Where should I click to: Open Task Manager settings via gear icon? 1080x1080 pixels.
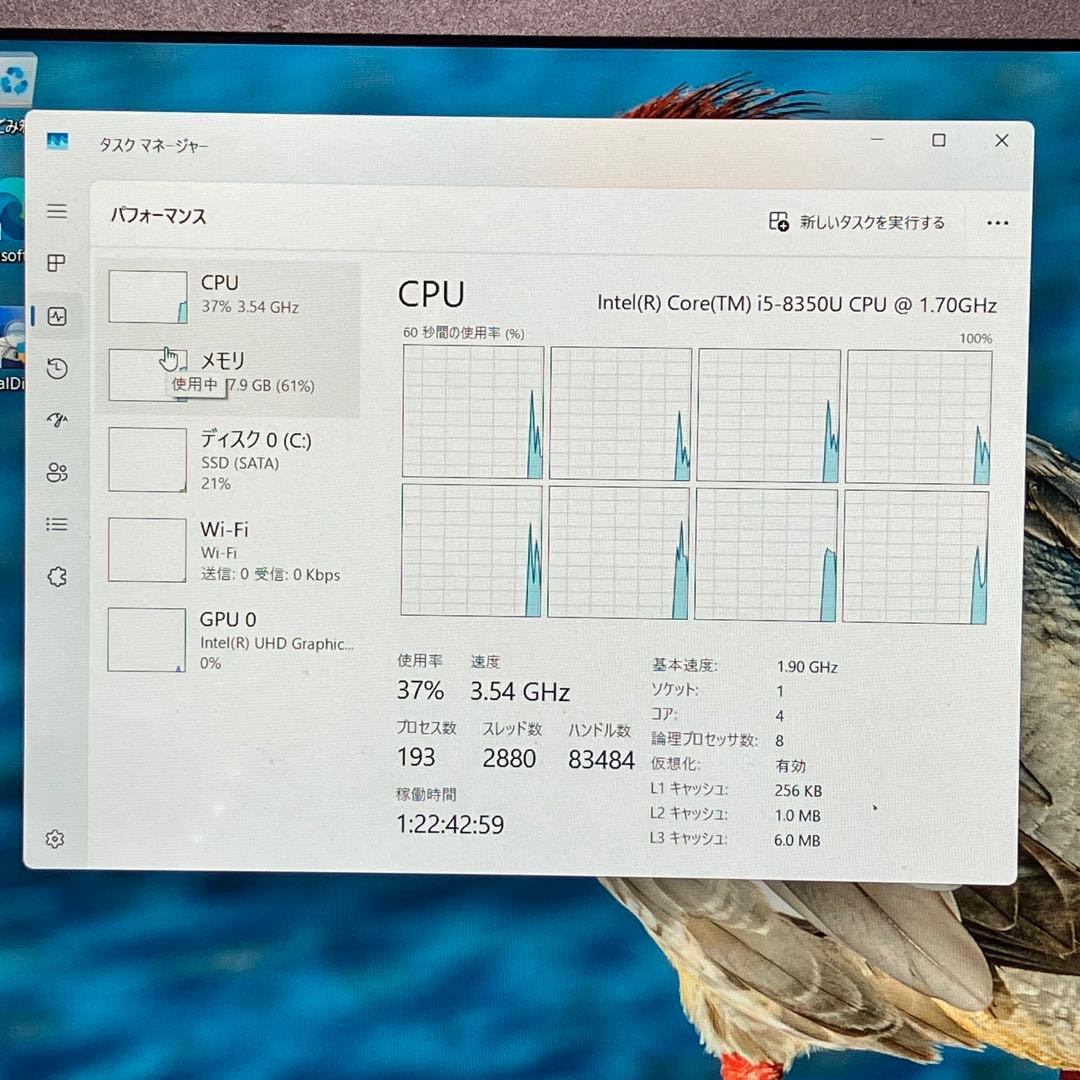[55, 838]
